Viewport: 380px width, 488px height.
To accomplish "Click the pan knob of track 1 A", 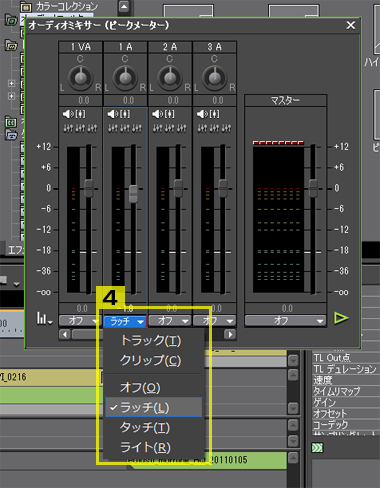I will (125, 78).
